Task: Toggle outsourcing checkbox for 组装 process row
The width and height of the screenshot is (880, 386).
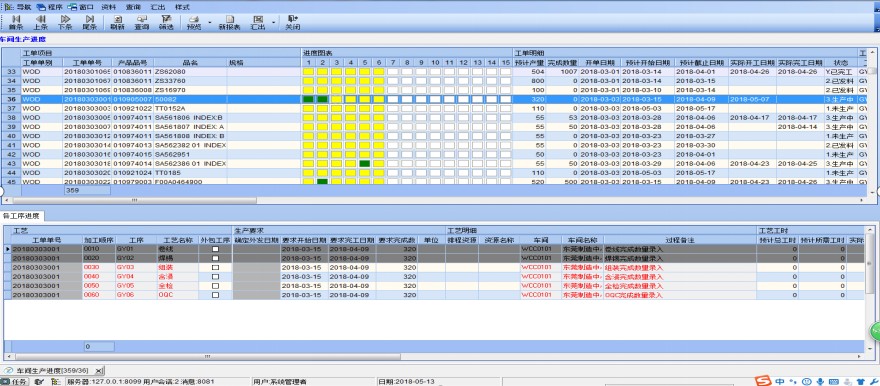Action: [215, 268]
